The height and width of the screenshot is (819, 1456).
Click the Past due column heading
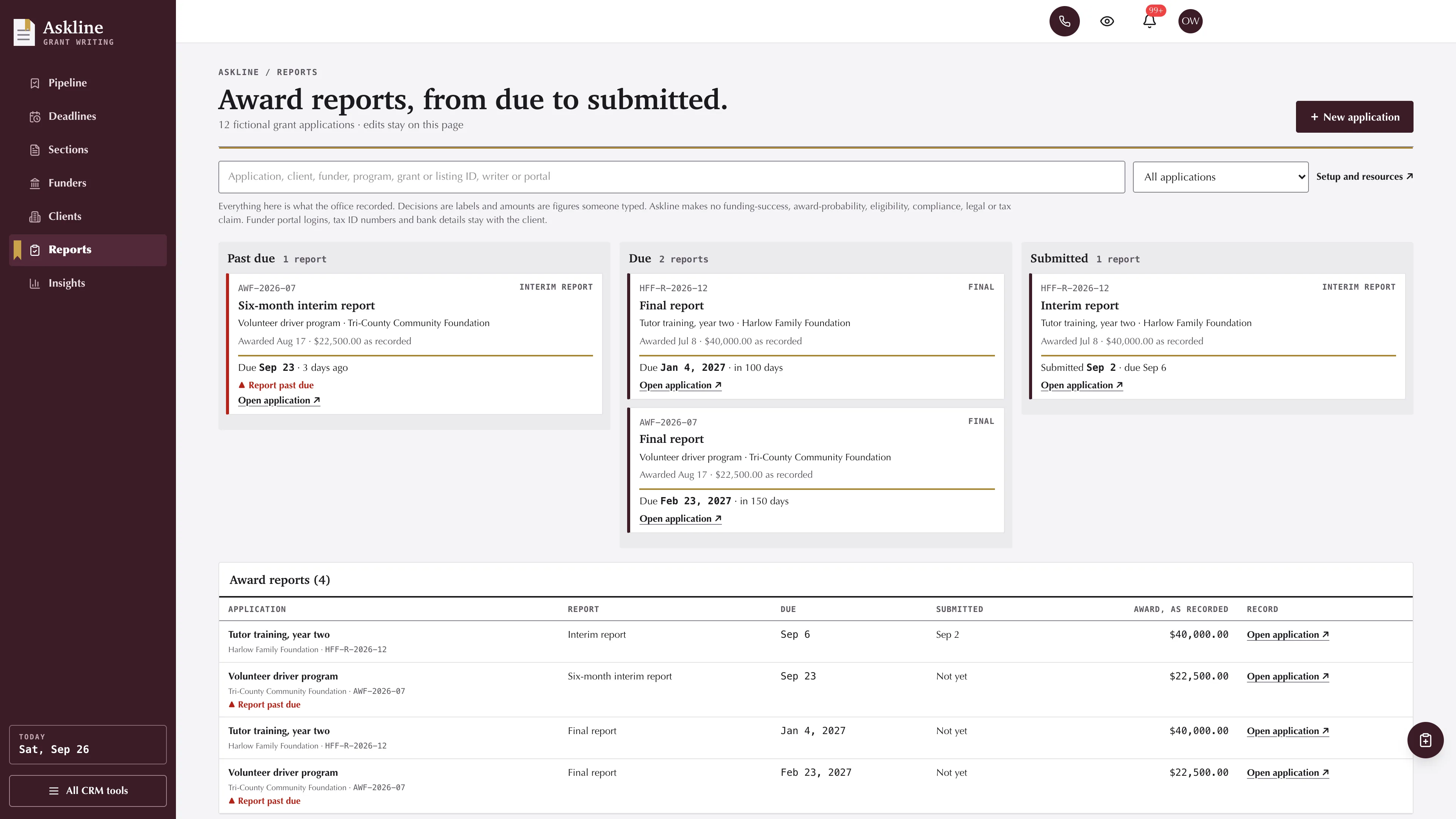pyautogui.click(x=251, y=258)
